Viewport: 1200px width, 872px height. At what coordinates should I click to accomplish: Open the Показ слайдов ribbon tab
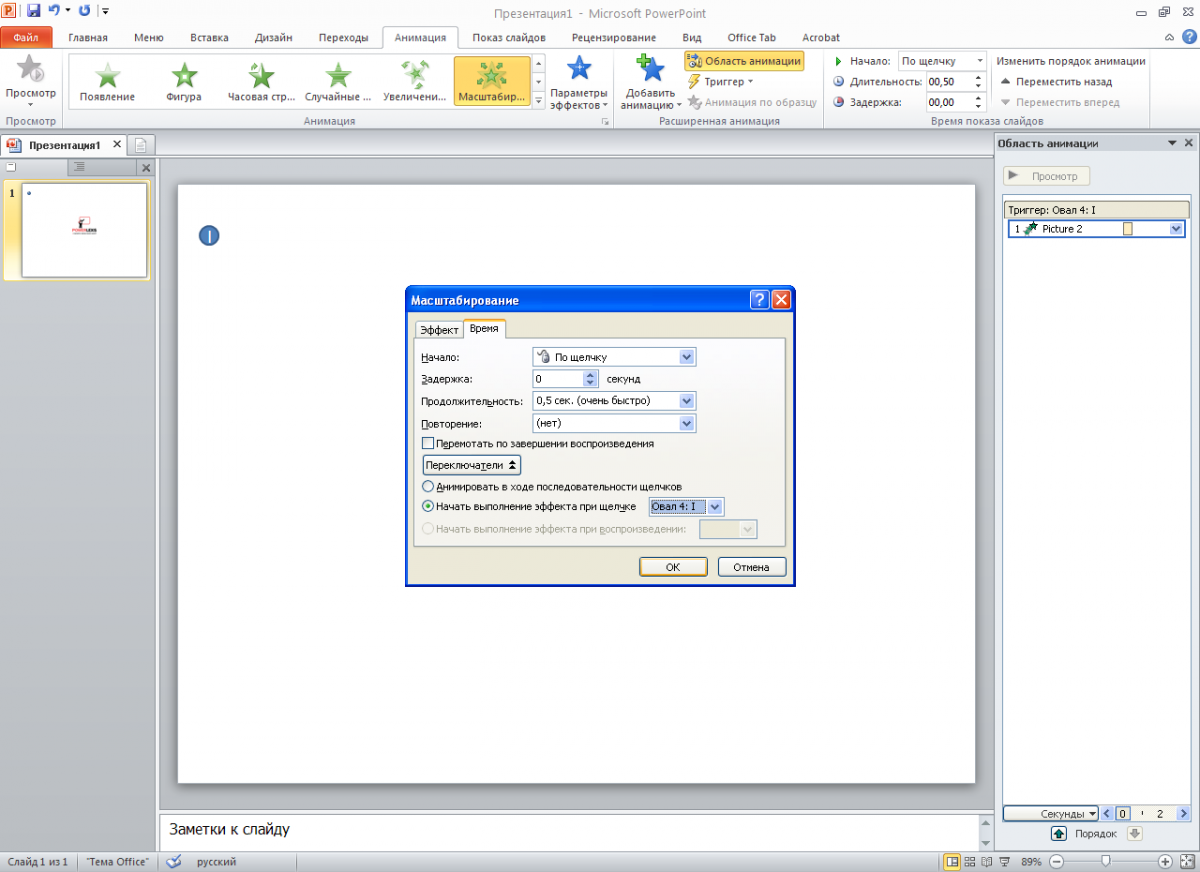coord(509,38)
